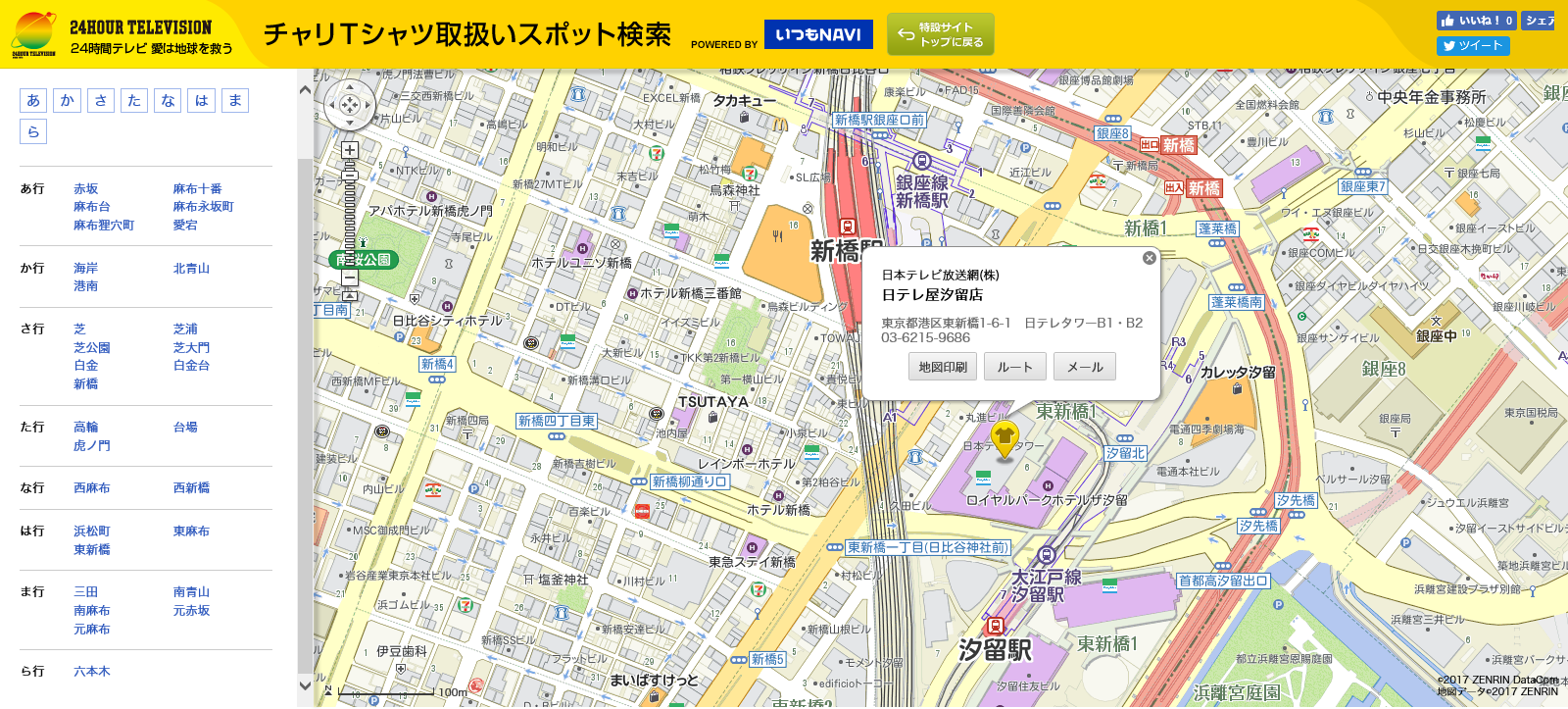Screen dimensions: 1568x709
Task: Select the ら kana index button
Action: (33, 131)
